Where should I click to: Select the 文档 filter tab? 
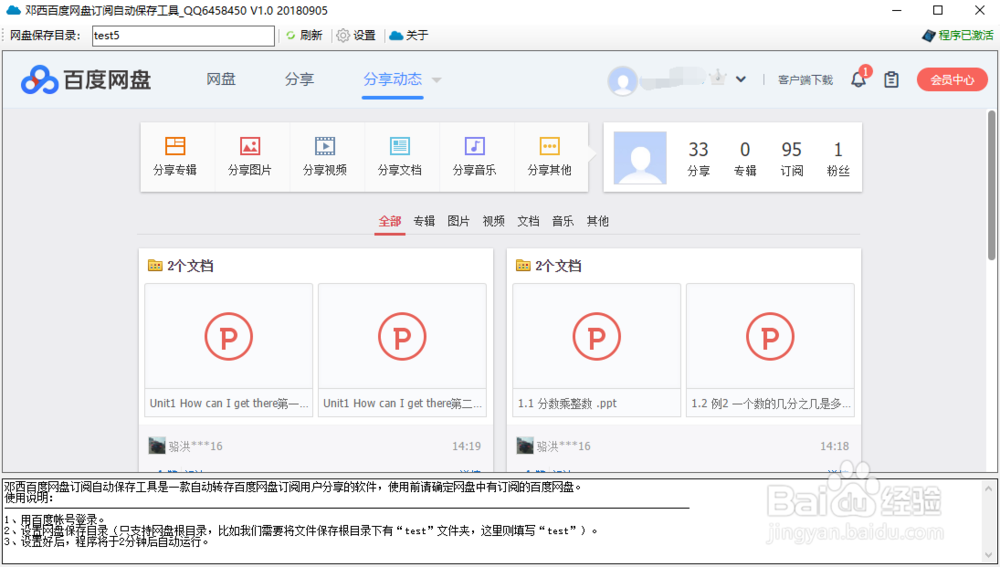point(528,221)
